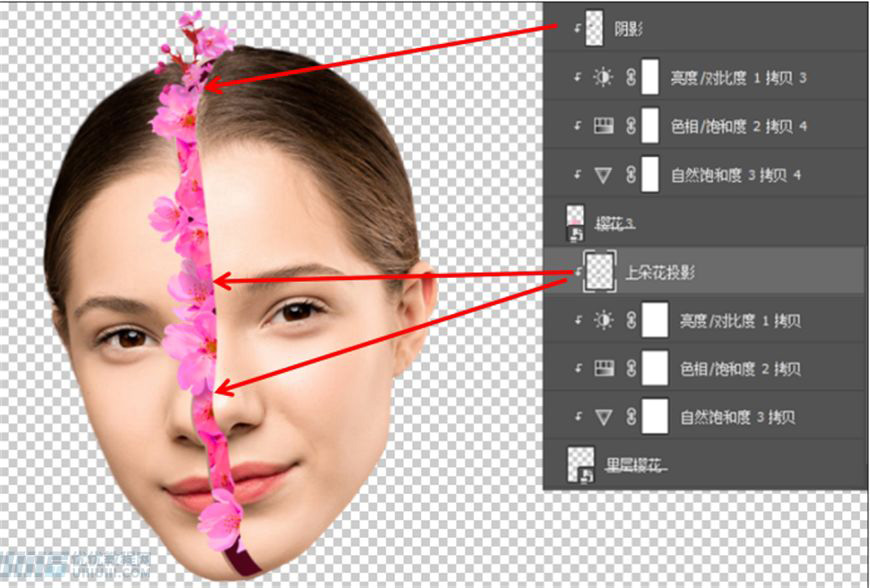Screen dimensions: 870x588
Task: Select the white mask thumbnail of 亮度/对比度 1 拷贝 3
Action: tap(649, 75)
